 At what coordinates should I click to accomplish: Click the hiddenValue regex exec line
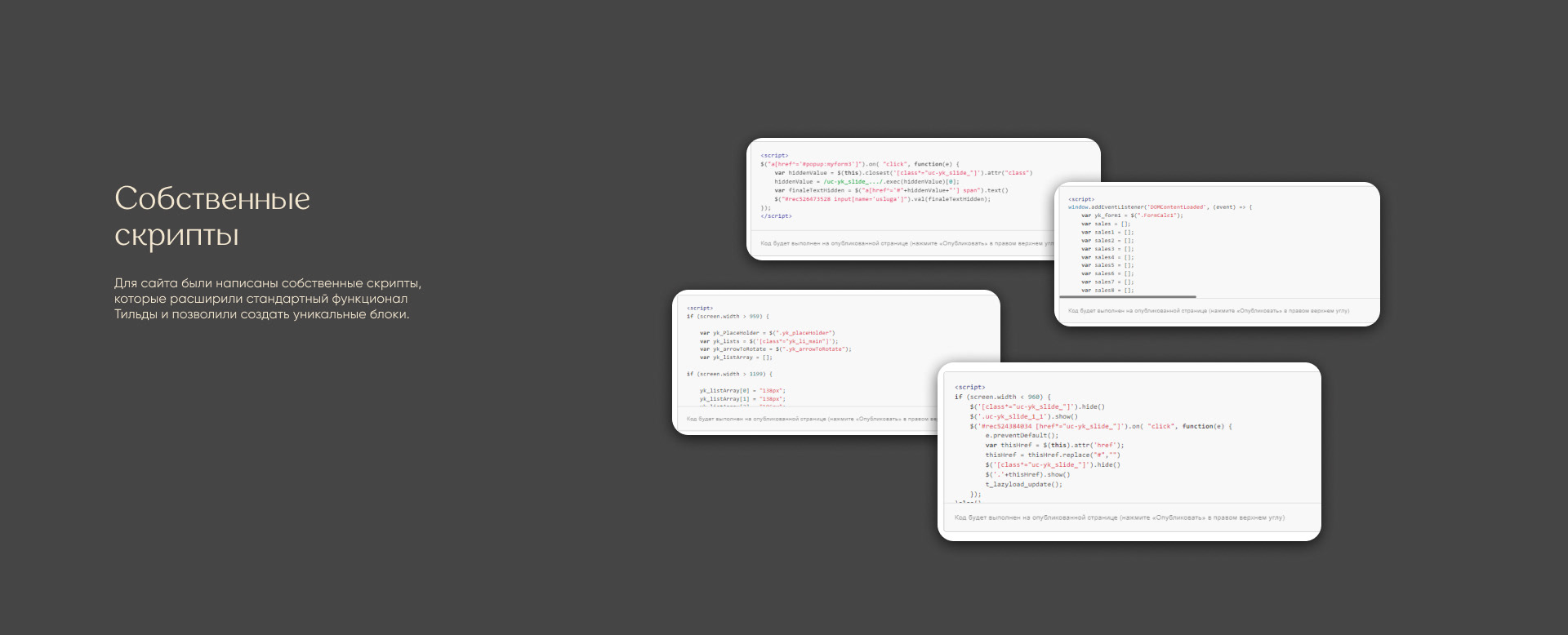[x=866, y=181]
